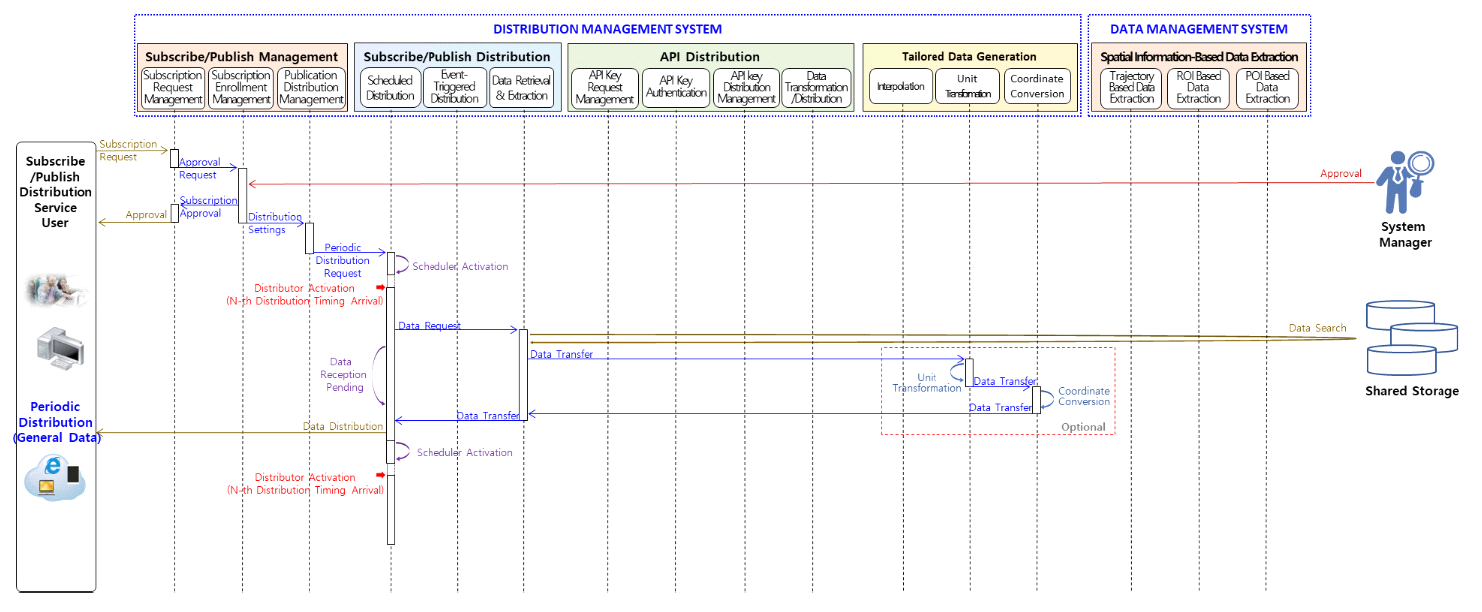
Task: Click the cloud icon with browser logo
Action: tap(55, 478)
